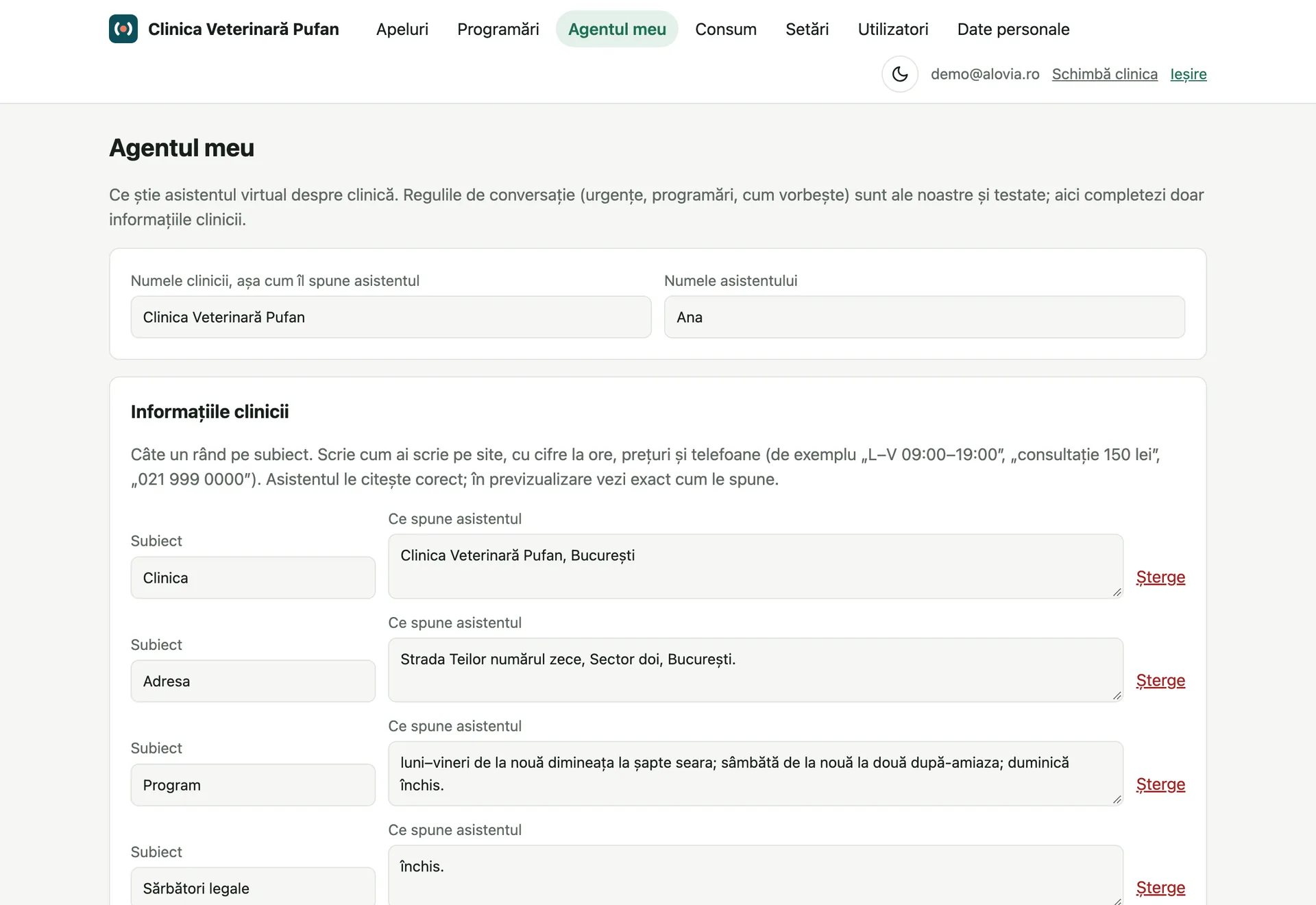This screenshot has width=1316, height=905.
Task: Navigate to Utilizatori
Action: (893, 29)
